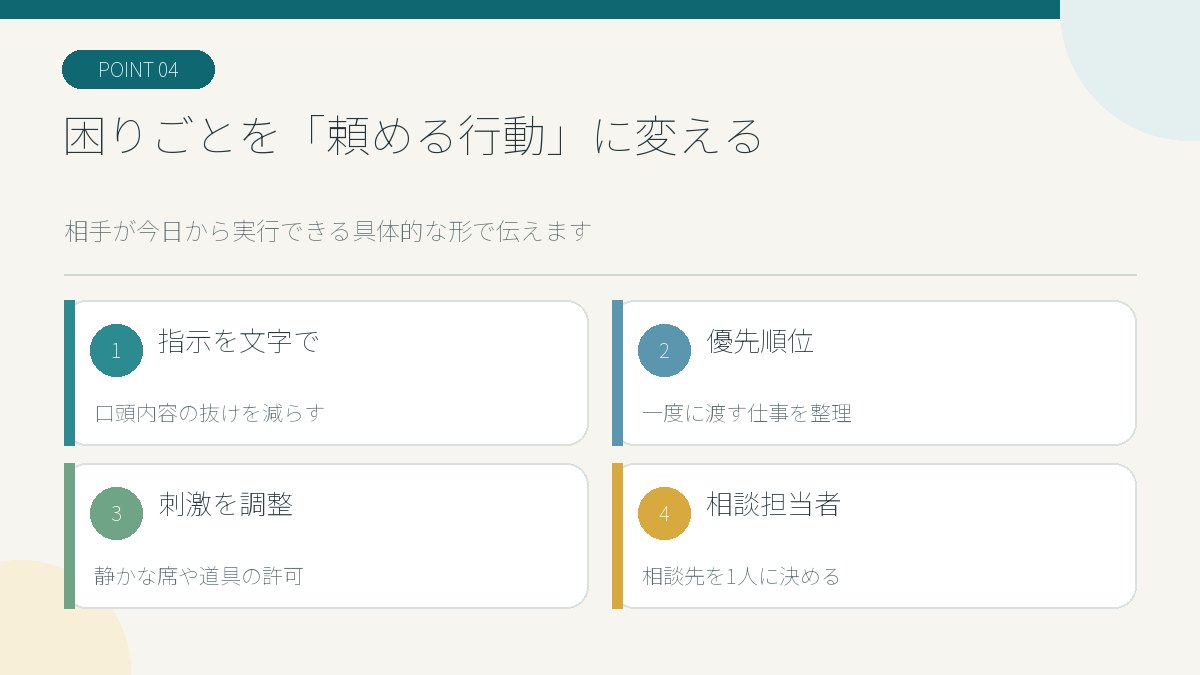The image size is (1200, 675).
Task: Click the number 1 teal circle
Action: tap(116, 350)
